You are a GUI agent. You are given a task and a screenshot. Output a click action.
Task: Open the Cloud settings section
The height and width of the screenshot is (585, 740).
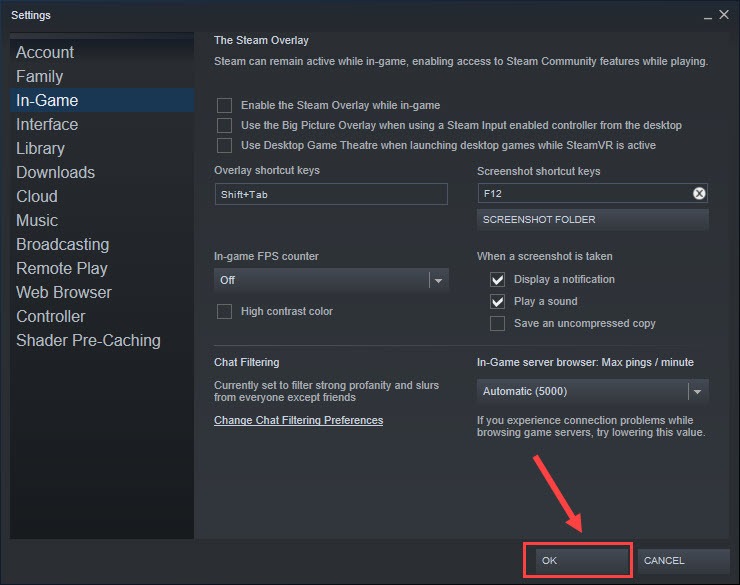(x=102, y=196)
